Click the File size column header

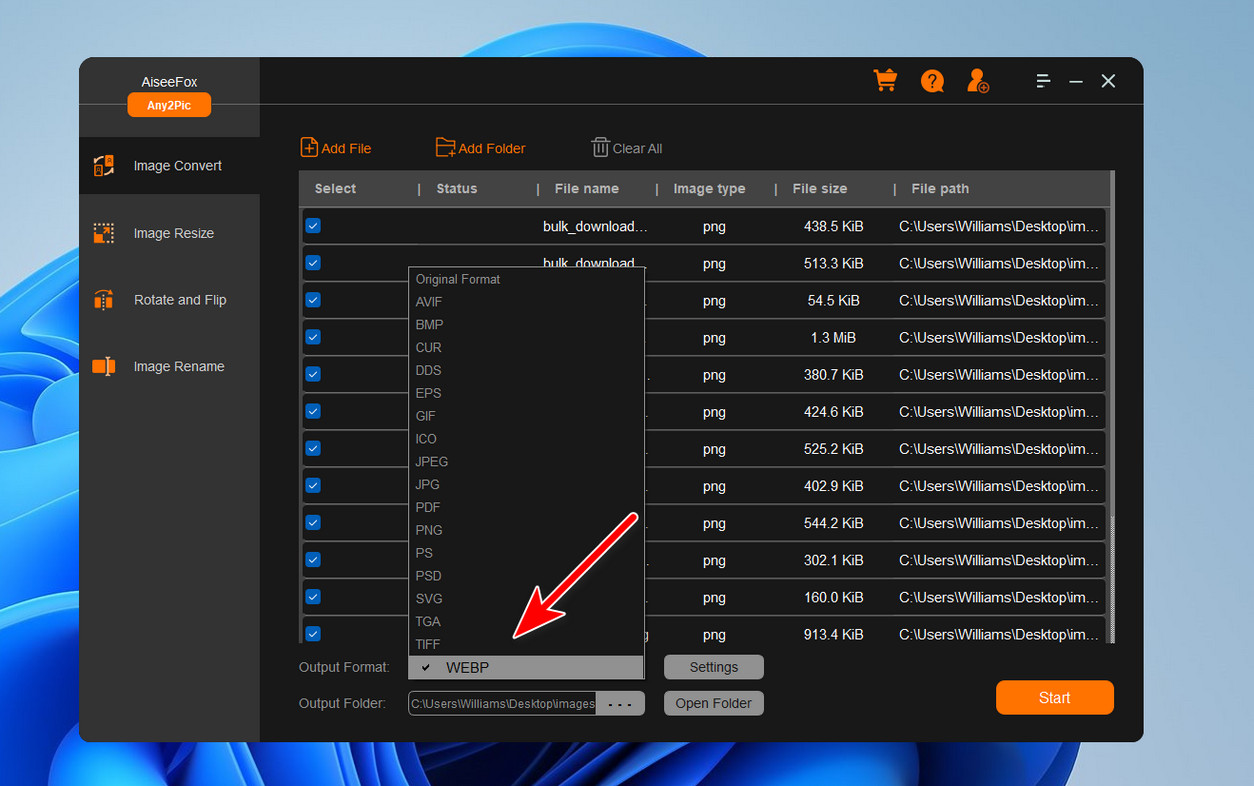pos(820,189)
